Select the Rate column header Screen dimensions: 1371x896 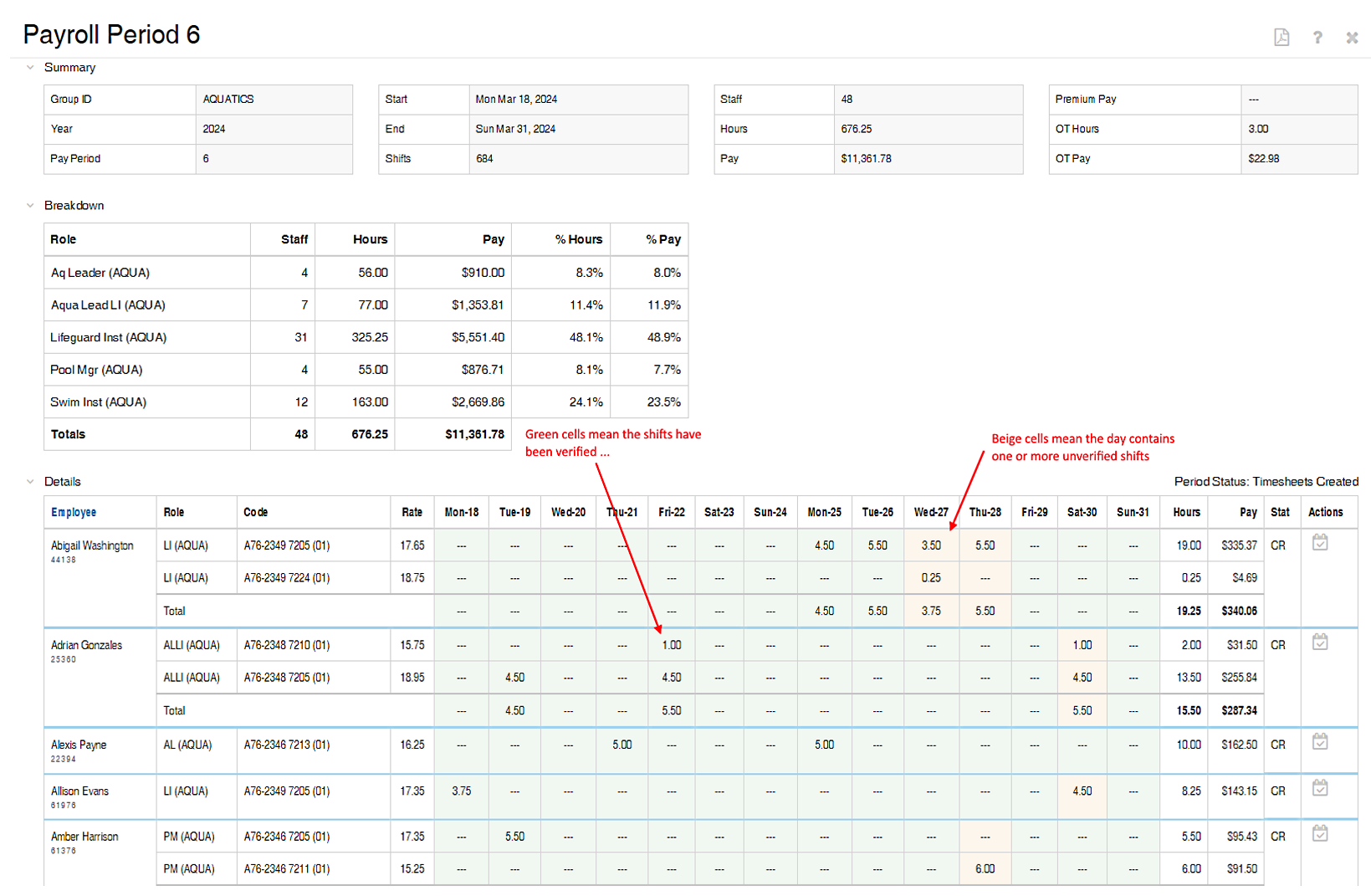tap(412, 512)
